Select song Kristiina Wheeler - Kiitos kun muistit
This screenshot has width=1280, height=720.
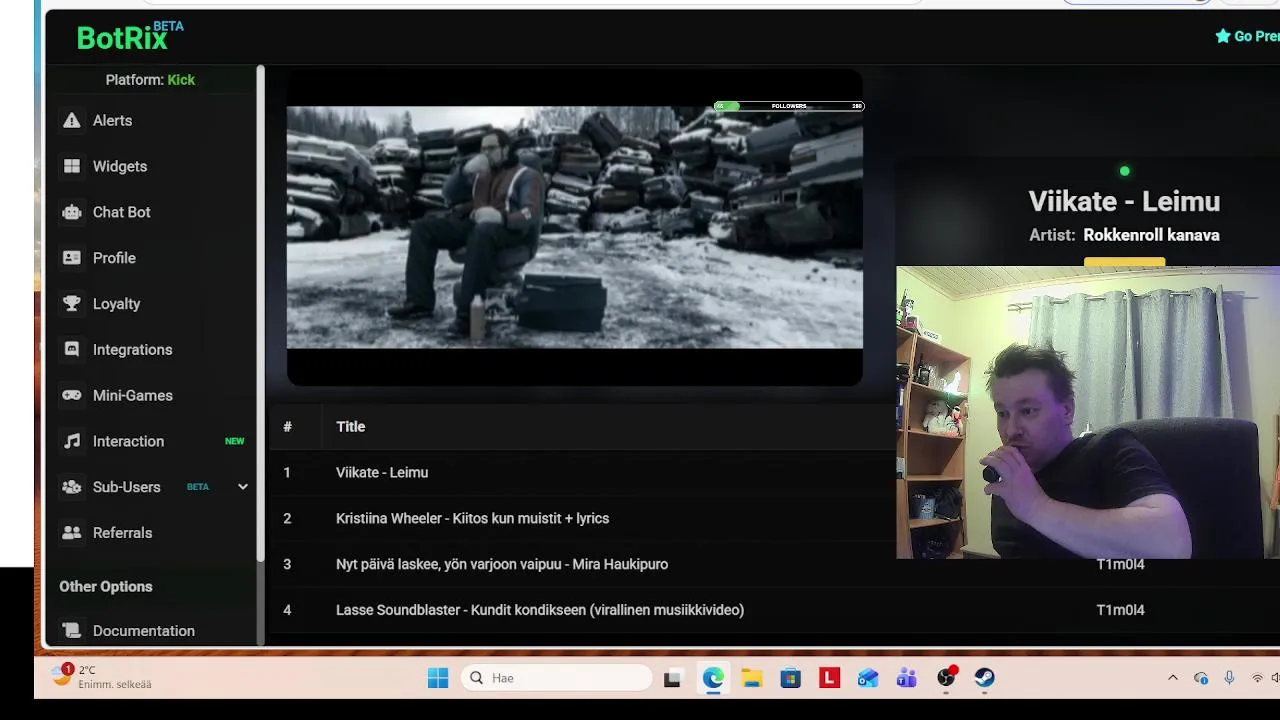tap(472, 518)
